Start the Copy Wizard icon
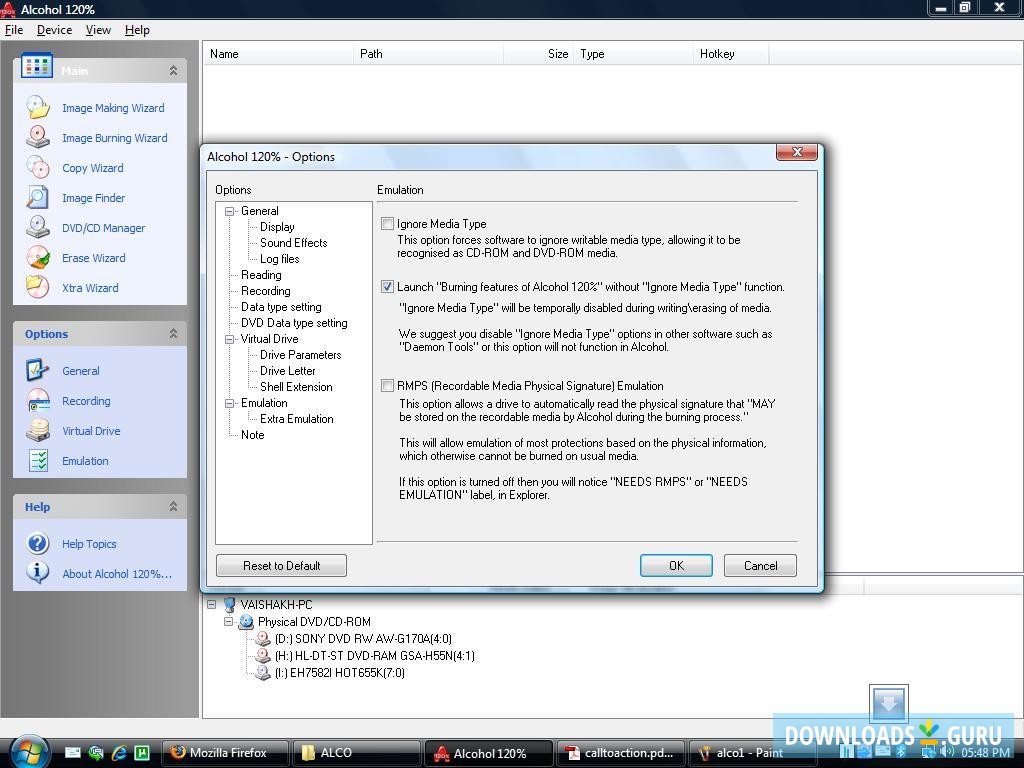 coord(38,167)
